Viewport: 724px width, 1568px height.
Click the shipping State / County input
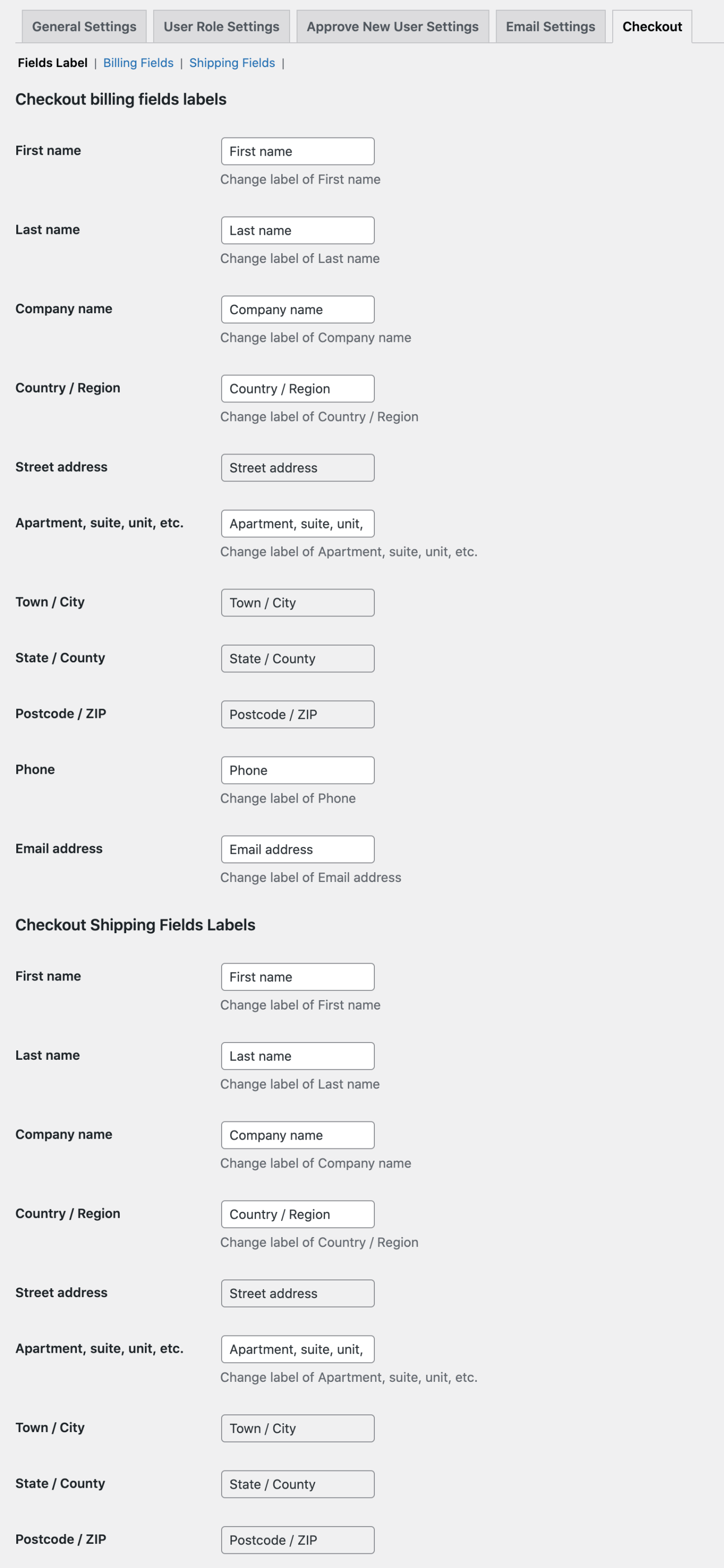tap(297, 1484)
